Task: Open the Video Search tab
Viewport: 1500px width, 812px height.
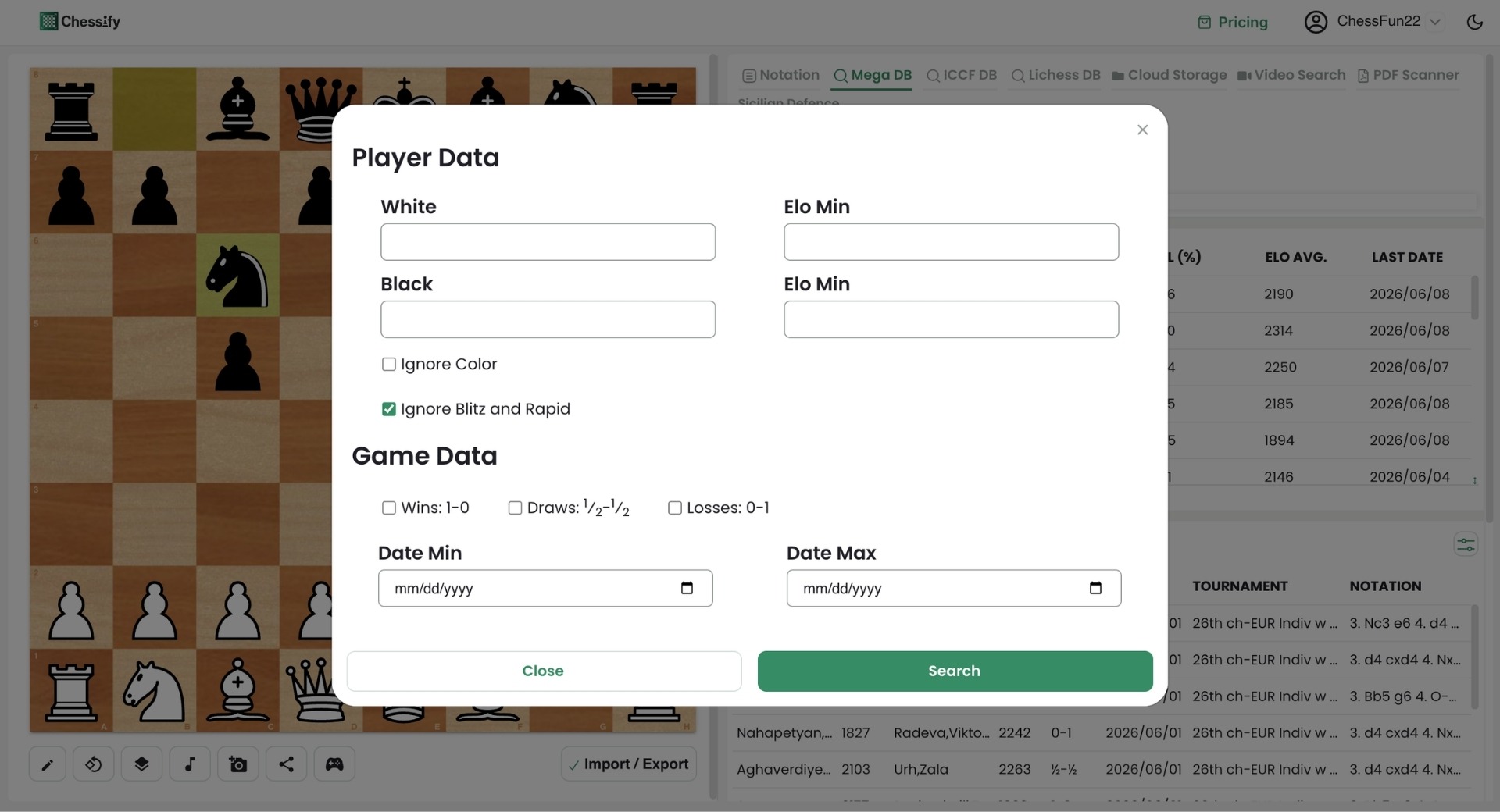Action: pyautogui.click(x=1291, y=75)
